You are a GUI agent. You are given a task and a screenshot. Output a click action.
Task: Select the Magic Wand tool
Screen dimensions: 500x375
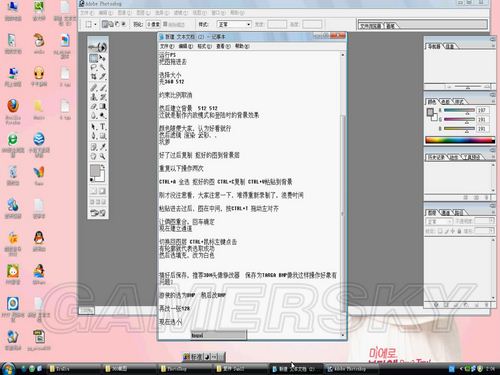[103, 68]
